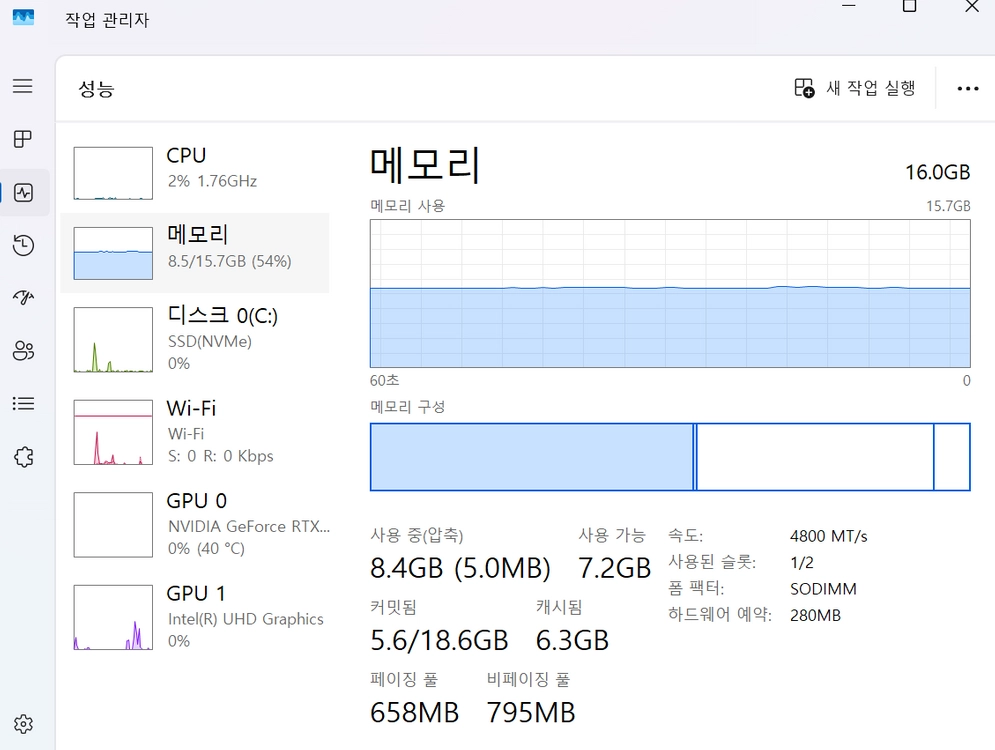This screenshot has width=995, height=750.
Task: Click the 새 작업 실행 button
Action: [x=855, y=88]
